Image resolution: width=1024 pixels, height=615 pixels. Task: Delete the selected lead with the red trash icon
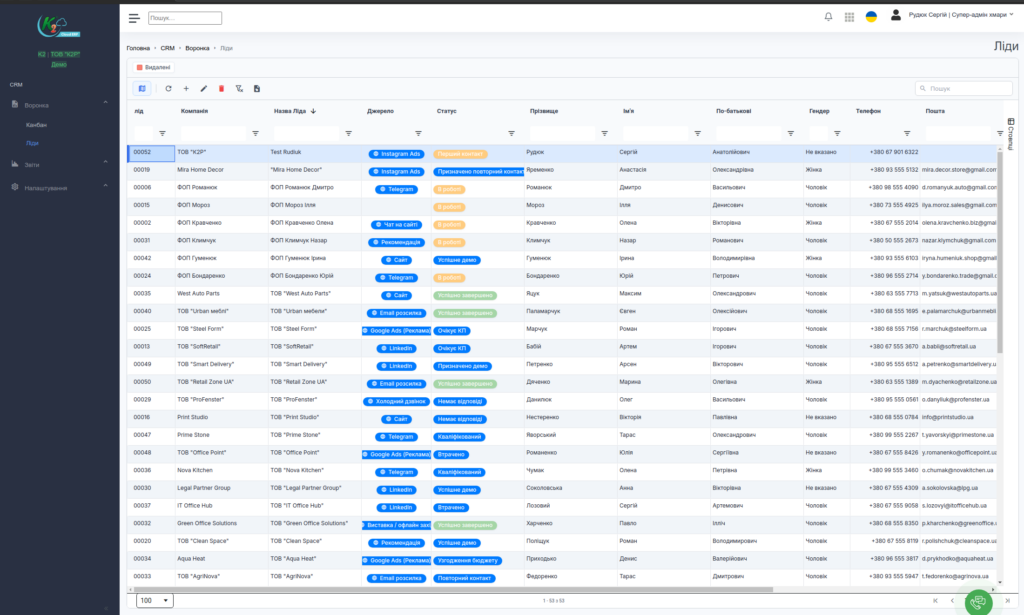pyautogui.click(x=221, y=89)
